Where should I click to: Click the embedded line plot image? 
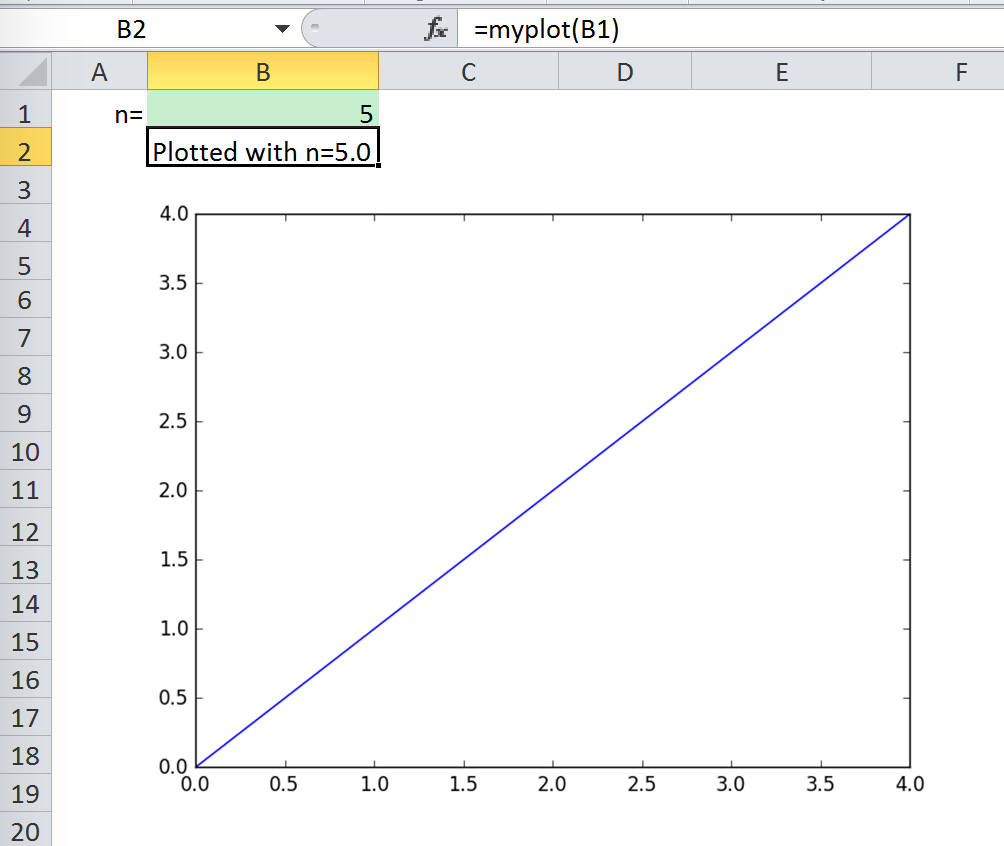point(541,498)
